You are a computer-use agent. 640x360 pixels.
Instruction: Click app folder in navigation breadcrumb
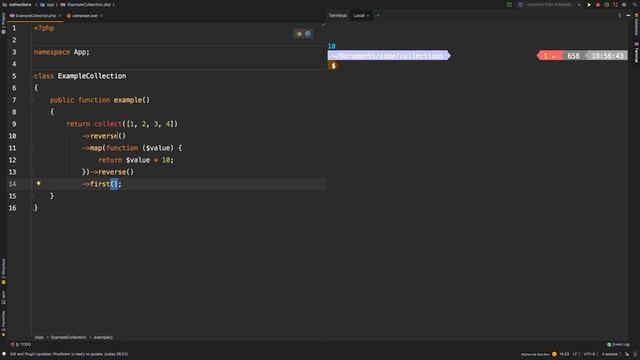pyautogui.click(x=47, y=4)
